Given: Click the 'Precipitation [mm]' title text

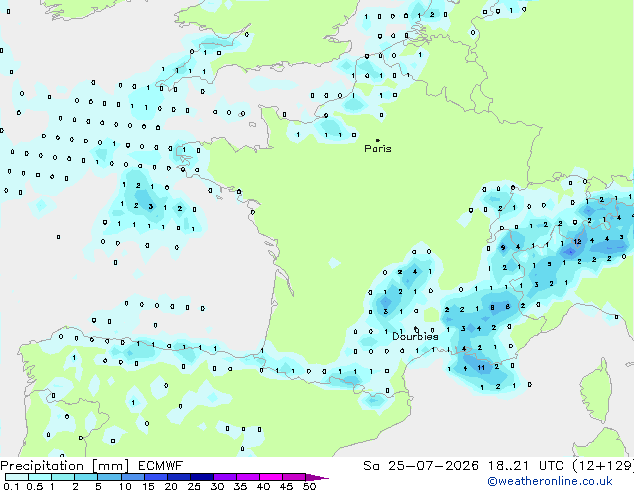Looking at the screenshot, I should click(65, 466).
